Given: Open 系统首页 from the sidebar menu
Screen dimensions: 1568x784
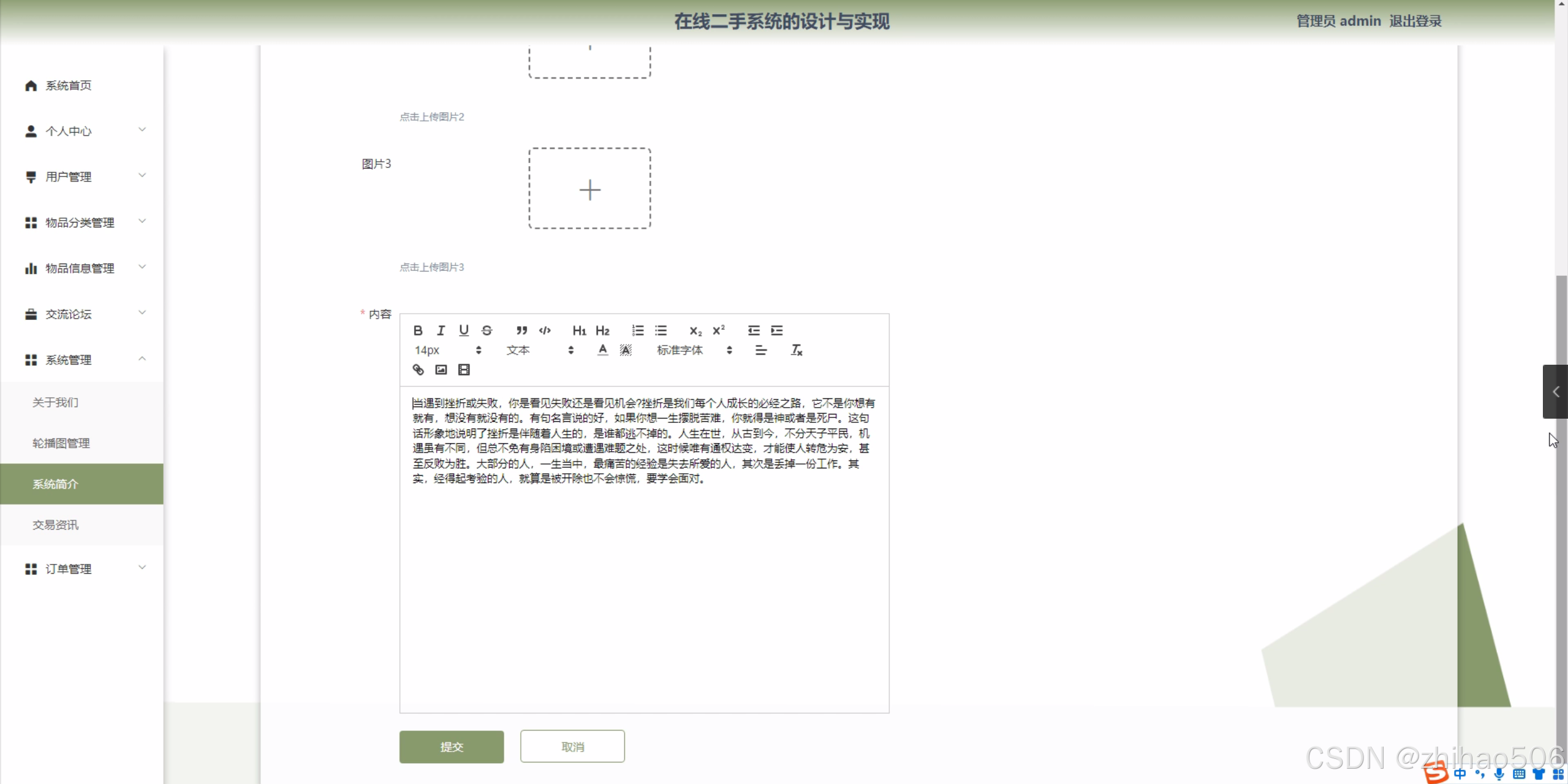Looking at the screenshot, I should coord(67,85).
